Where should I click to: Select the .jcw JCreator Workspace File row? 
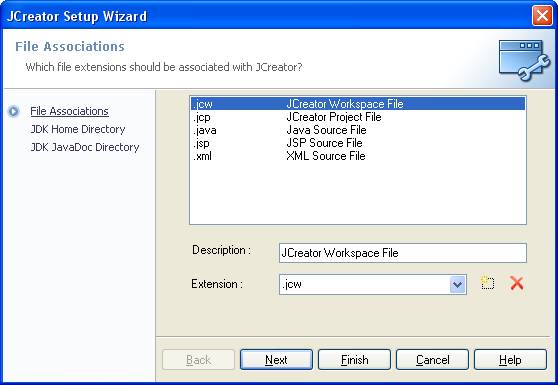(x=358, y=104)
